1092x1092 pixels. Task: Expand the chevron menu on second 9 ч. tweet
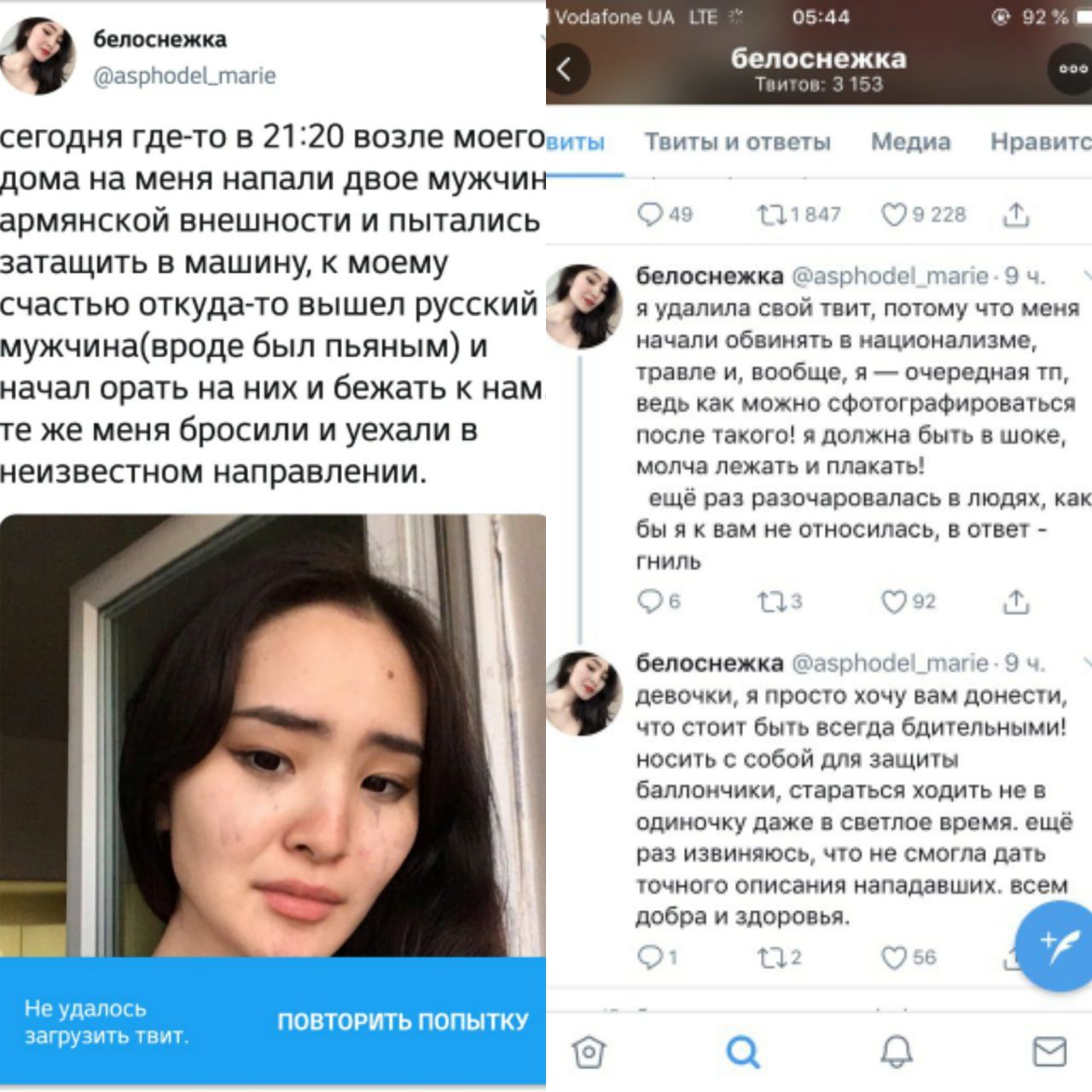(x=1086, y=663)
